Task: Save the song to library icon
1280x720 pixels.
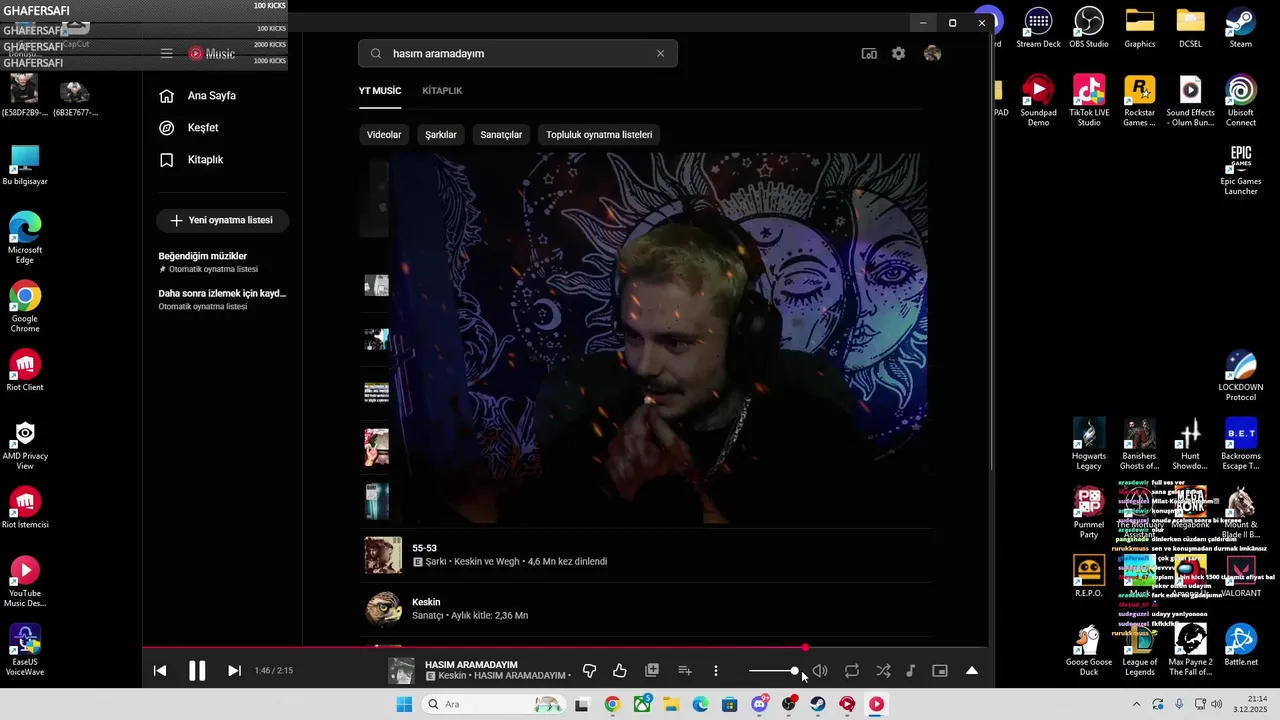Action: coord(652,670)
